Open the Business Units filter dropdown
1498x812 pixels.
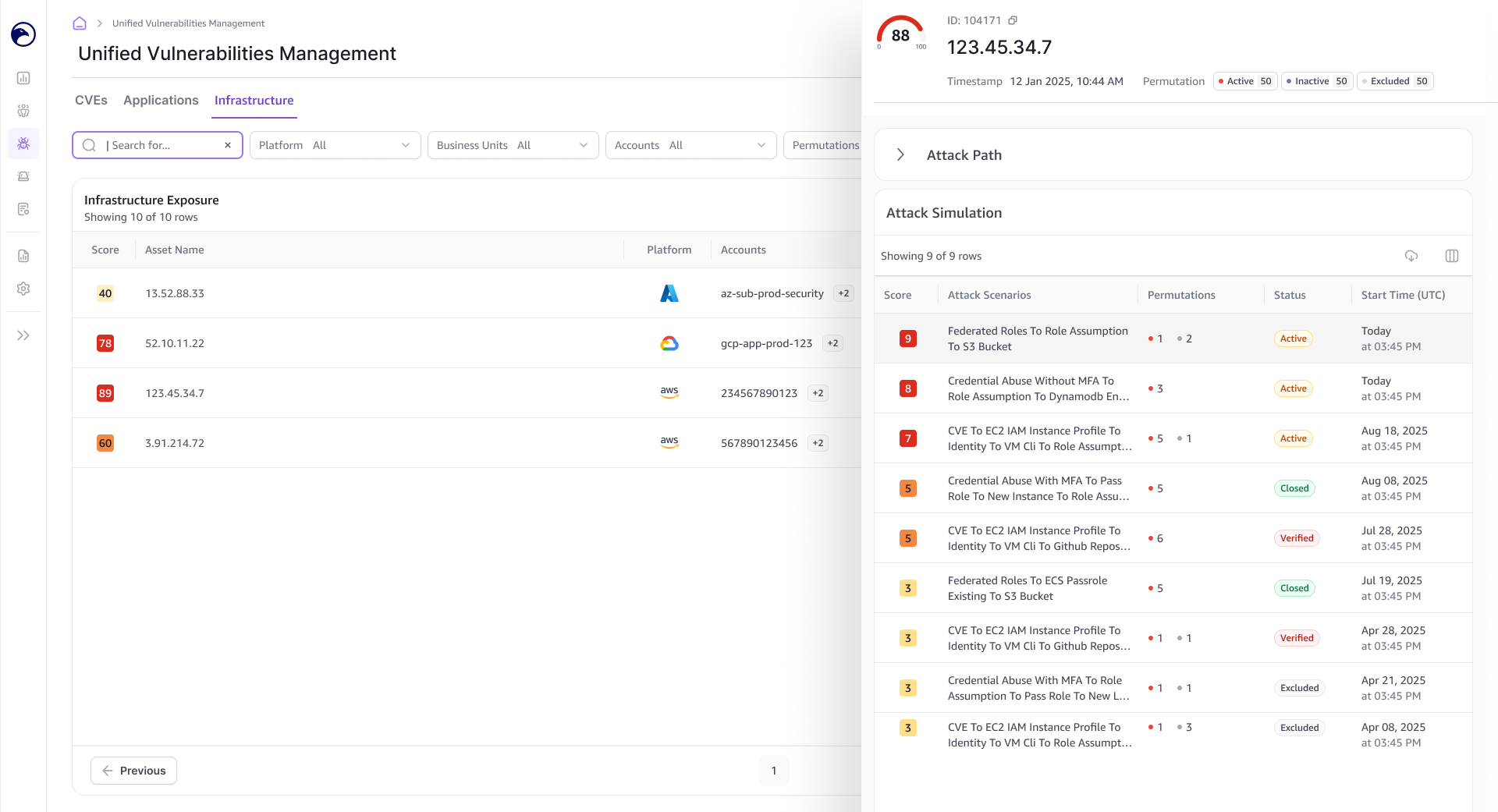513,145
